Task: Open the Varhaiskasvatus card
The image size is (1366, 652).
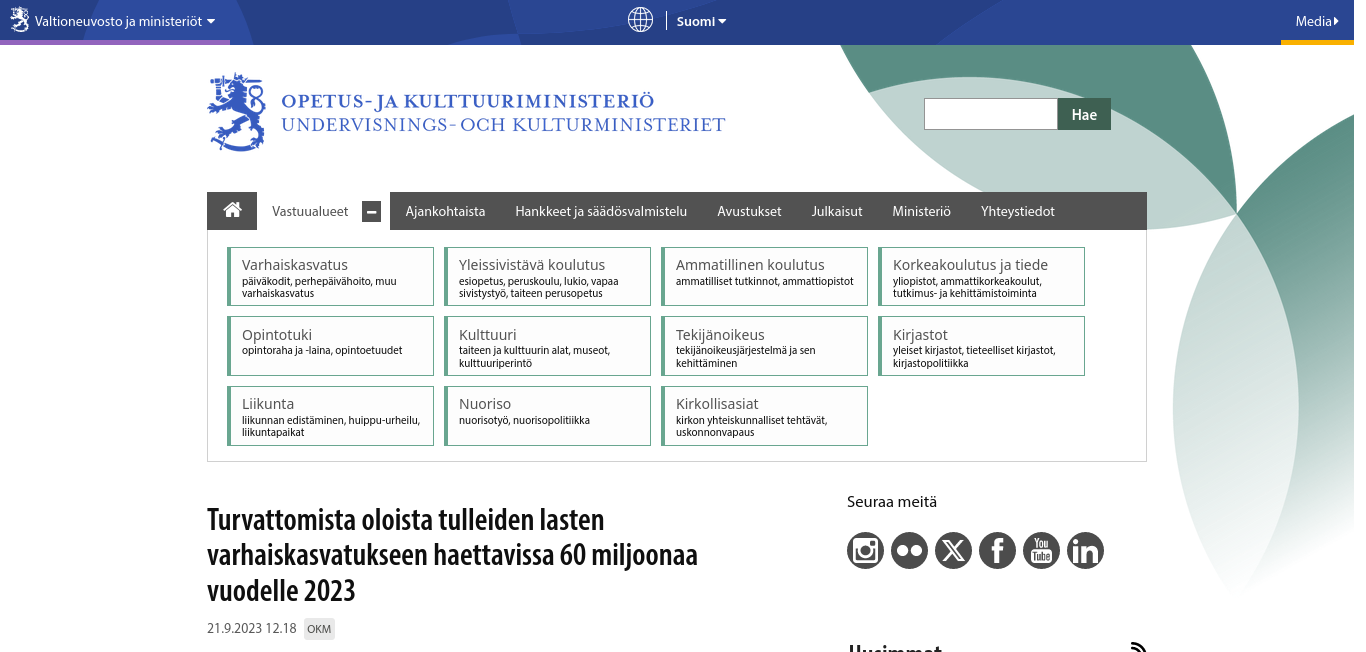Action: pos(330,276)
